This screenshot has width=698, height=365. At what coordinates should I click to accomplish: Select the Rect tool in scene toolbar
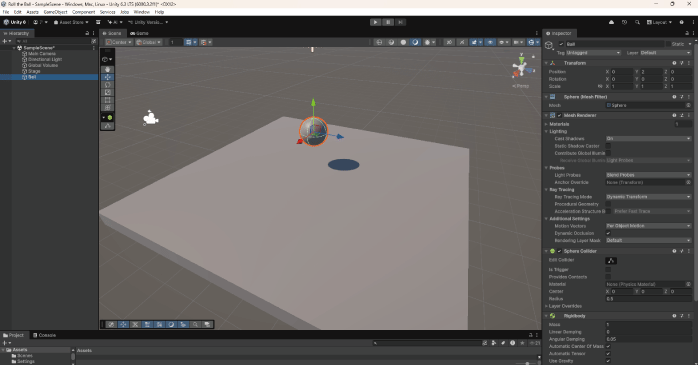(107, 100)
